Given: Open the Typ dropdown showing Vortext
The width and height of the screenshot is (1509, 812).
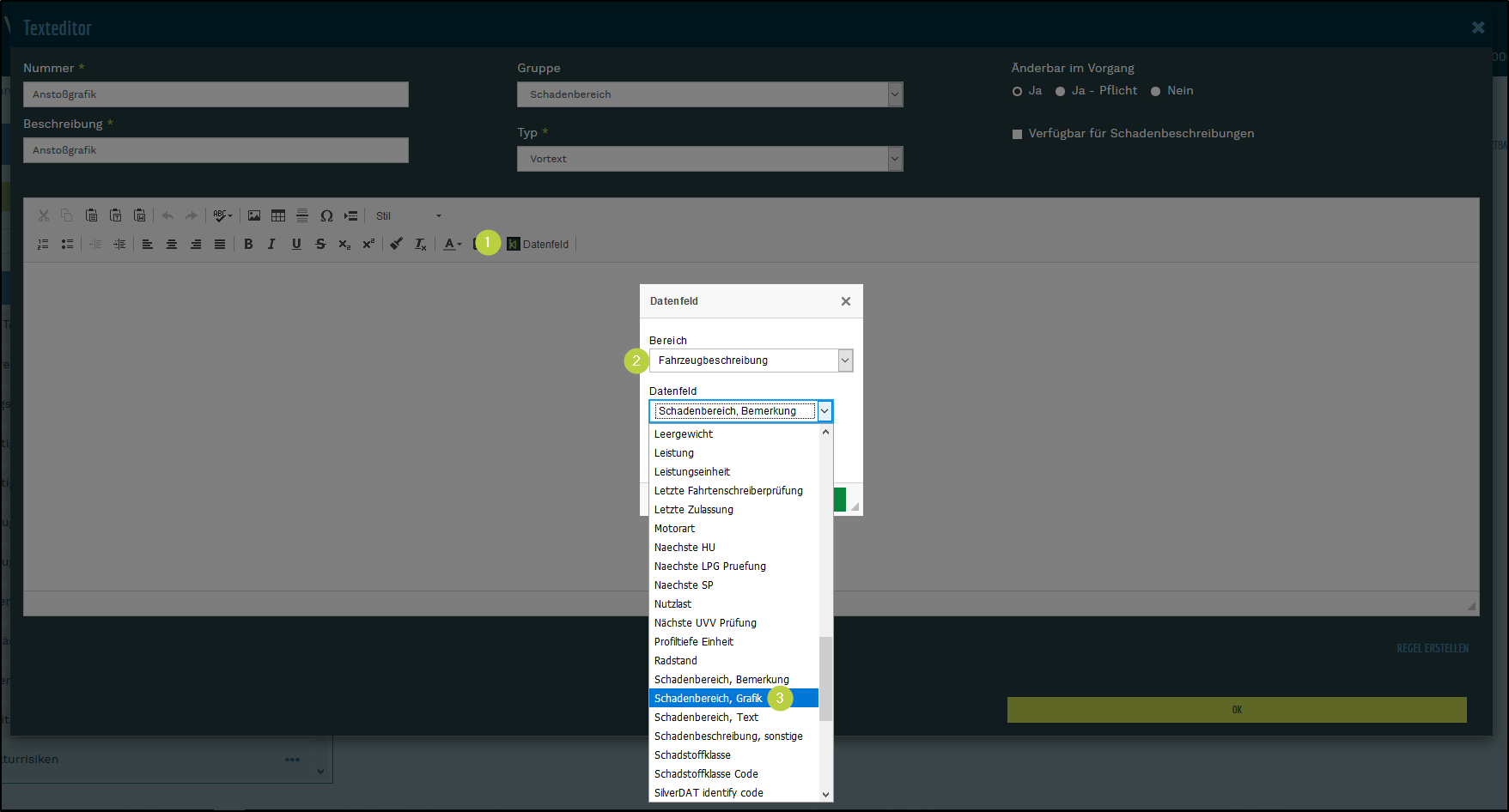Looking at the screenshot, I should 709,159.
